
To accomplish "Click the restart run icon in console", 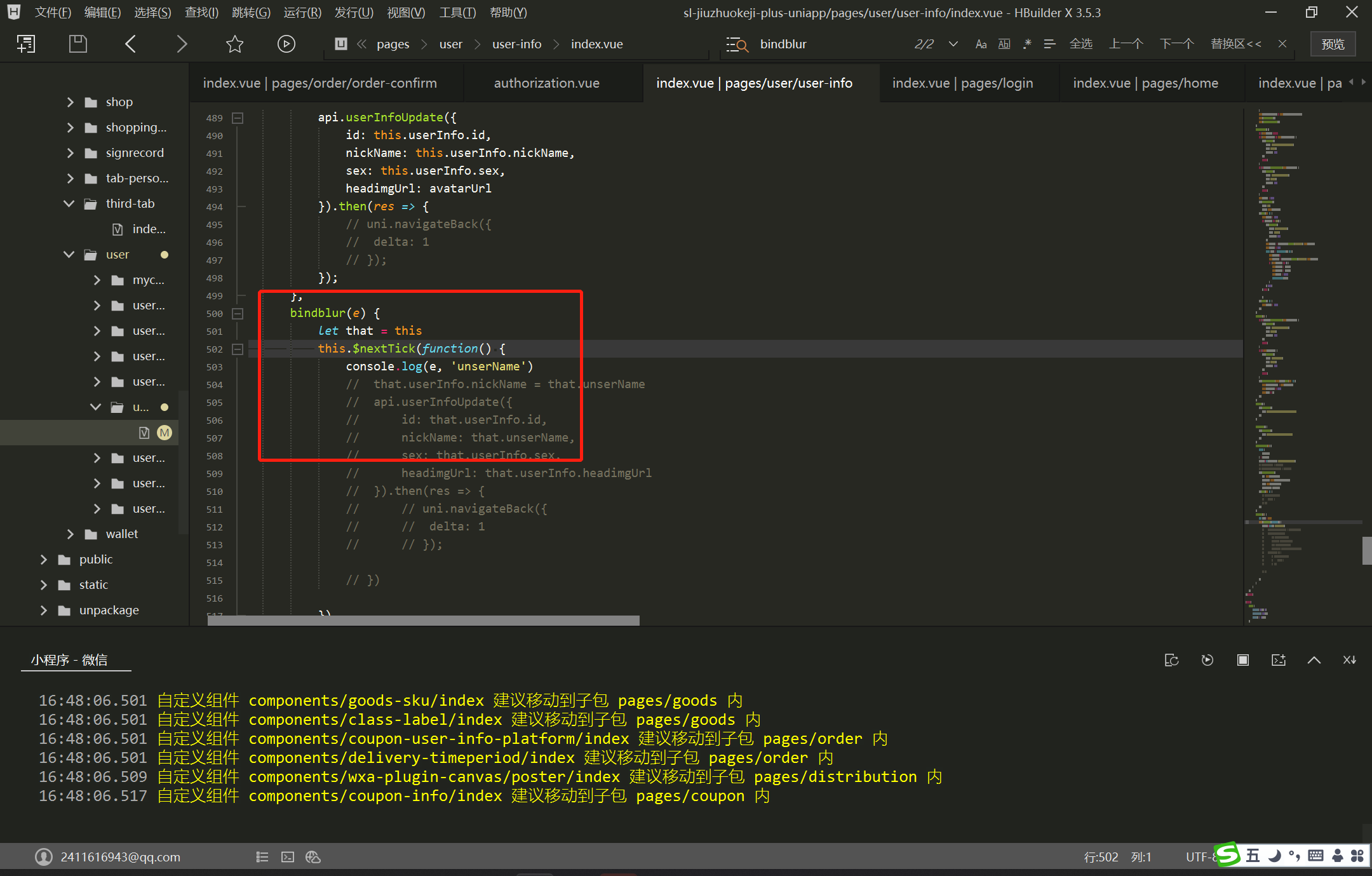I will [x=1207, y=660].
